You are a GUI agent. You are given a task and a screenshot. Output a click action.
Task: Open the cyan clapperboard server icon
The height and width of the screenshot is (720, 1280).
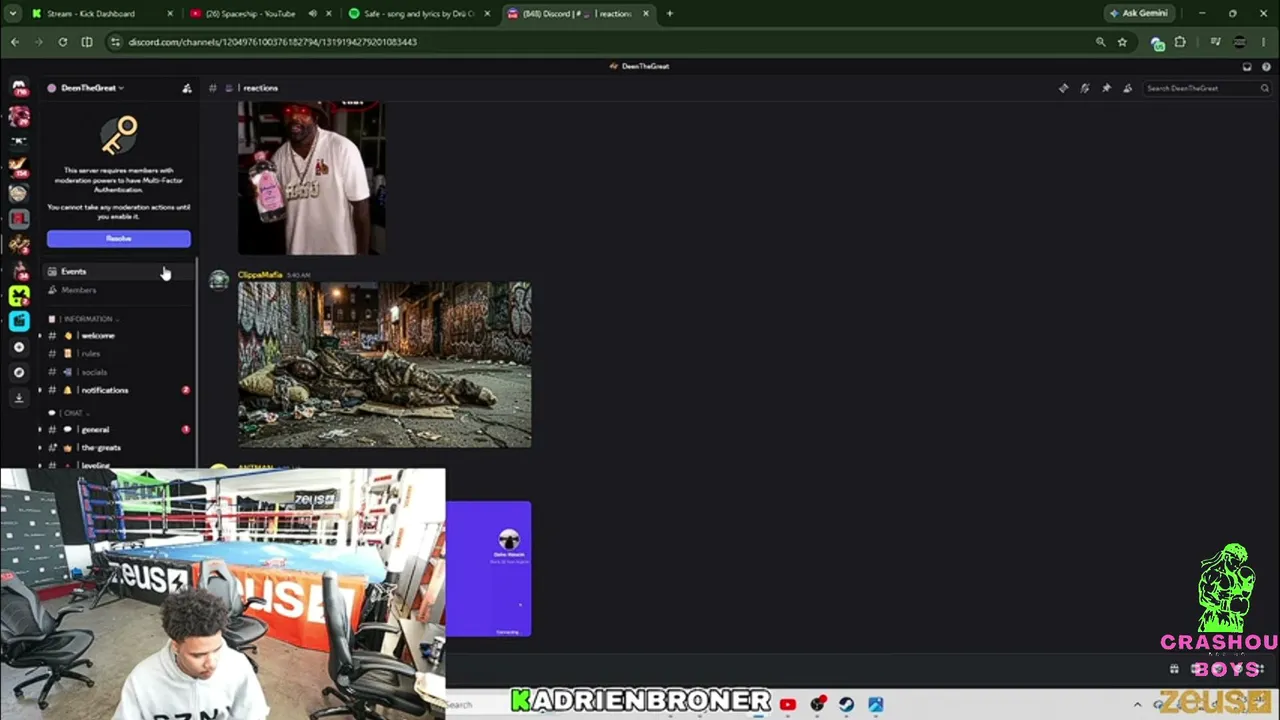19,321
